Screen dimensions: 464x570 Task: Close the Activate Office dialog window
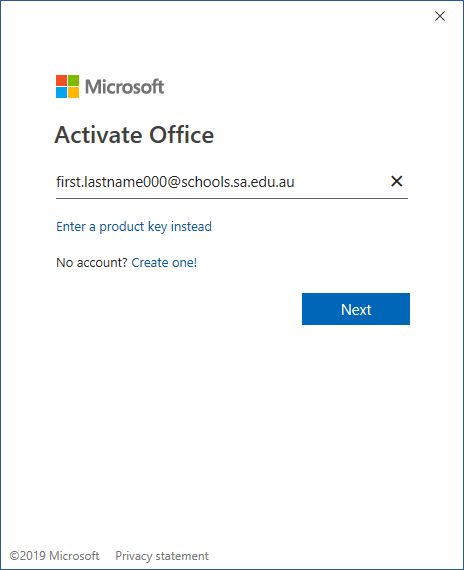point(440,16)
